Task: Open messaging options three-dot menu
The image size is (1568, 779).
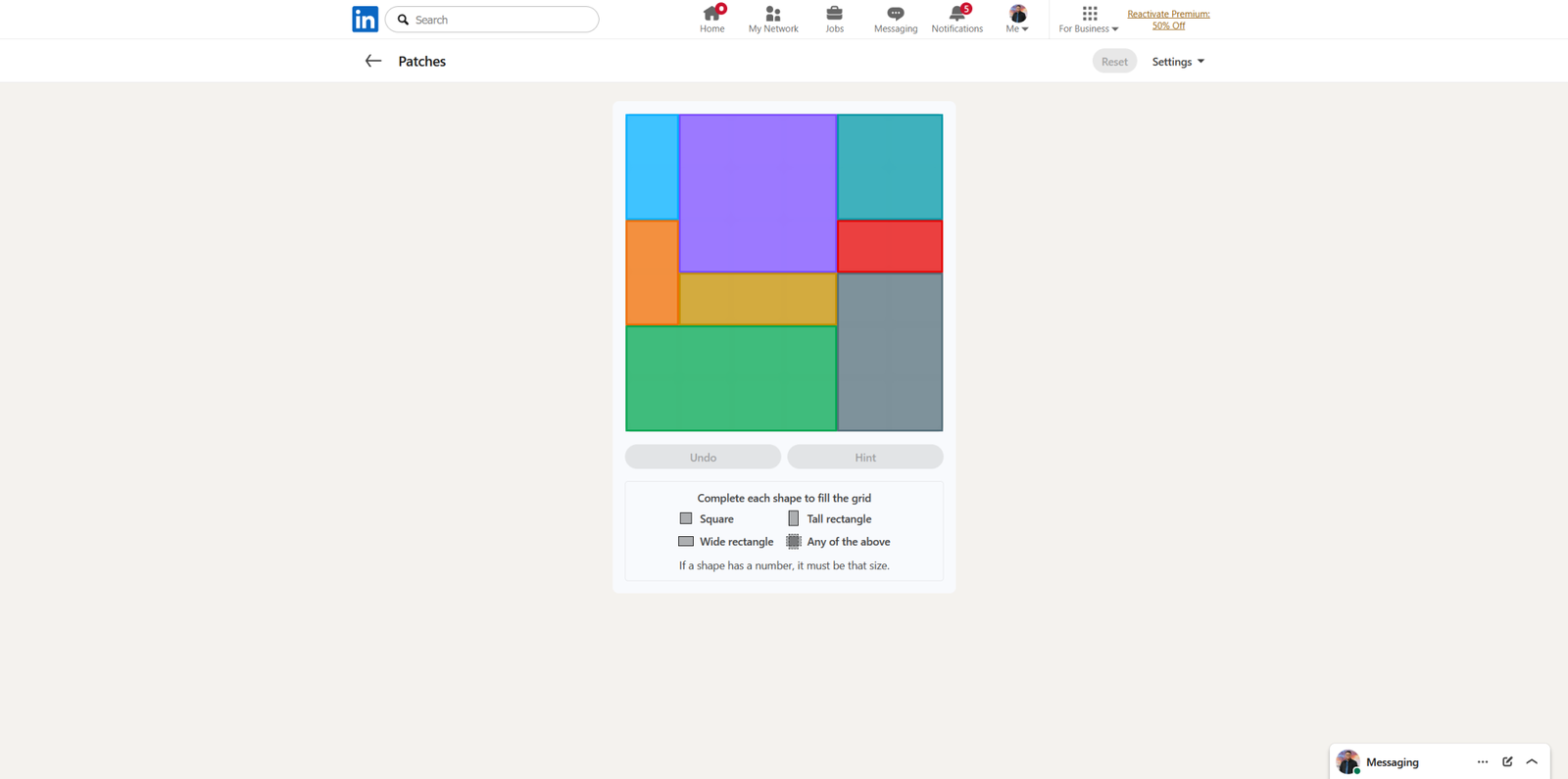Action: pos(1482,761)
